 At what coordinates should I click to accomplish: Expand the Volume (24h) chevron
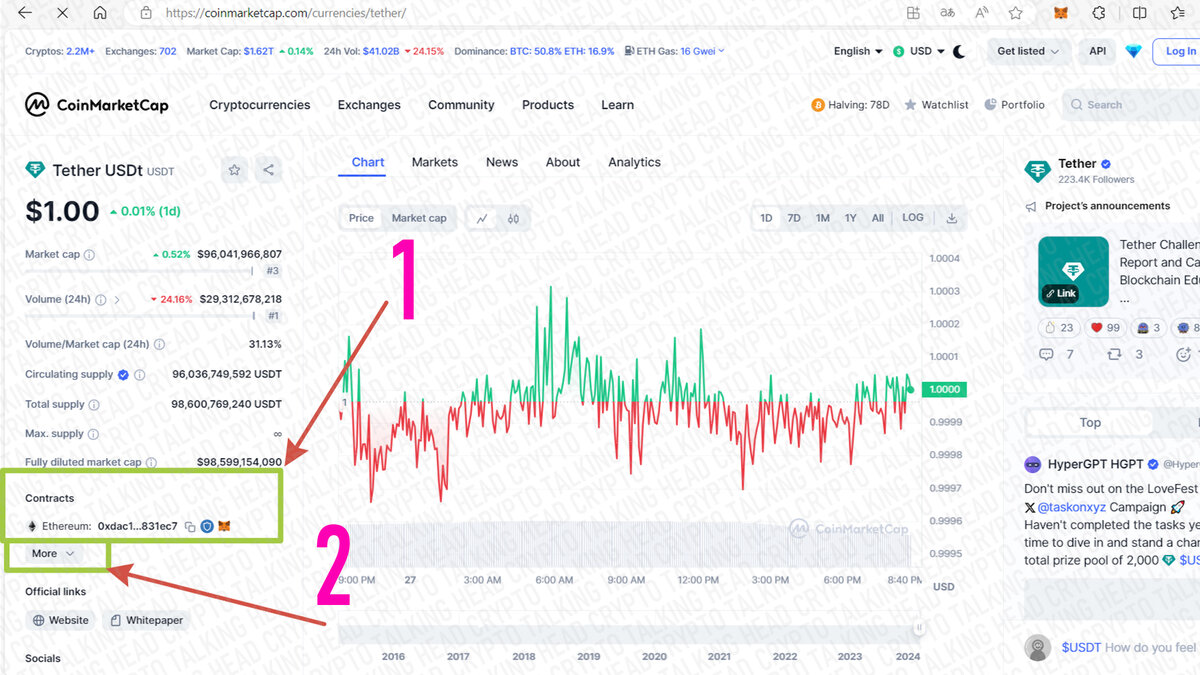pos(117,300)
